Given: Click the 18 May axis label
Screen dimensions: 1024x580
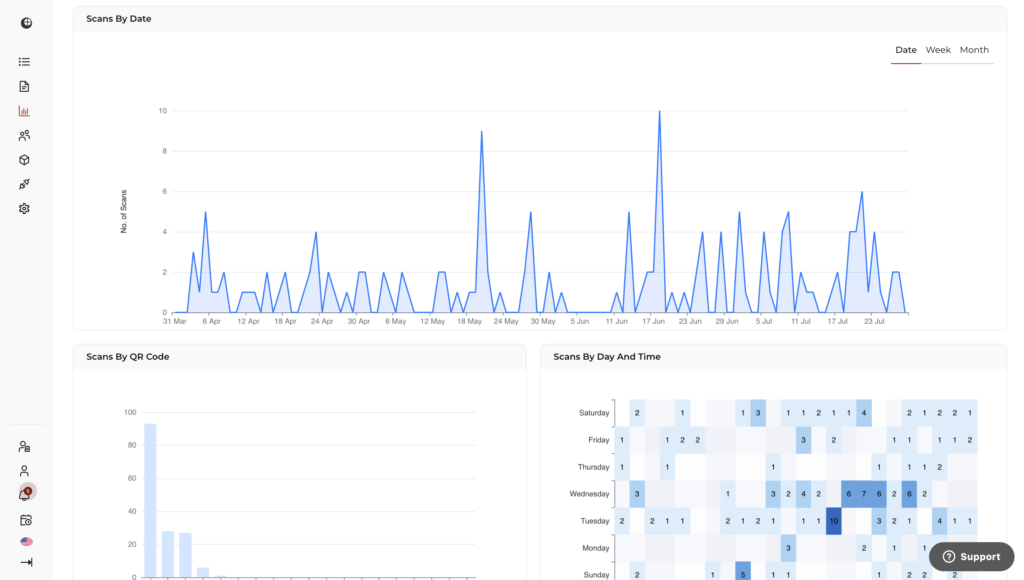Looking at the screenshot, I should point(470,321).
